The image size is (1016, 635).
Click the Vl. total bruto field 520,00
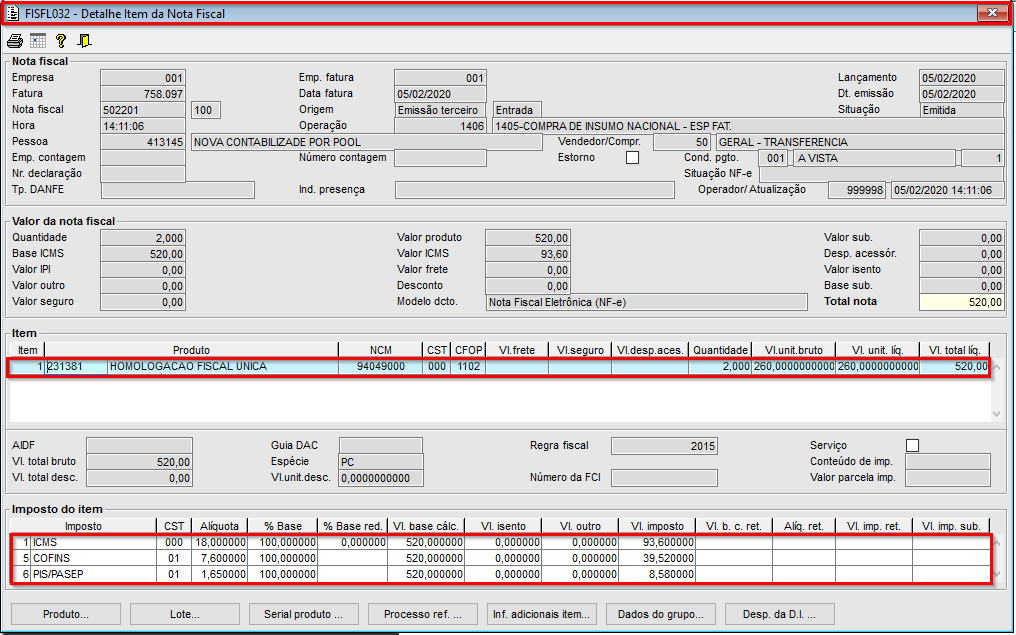click(139, 462)
